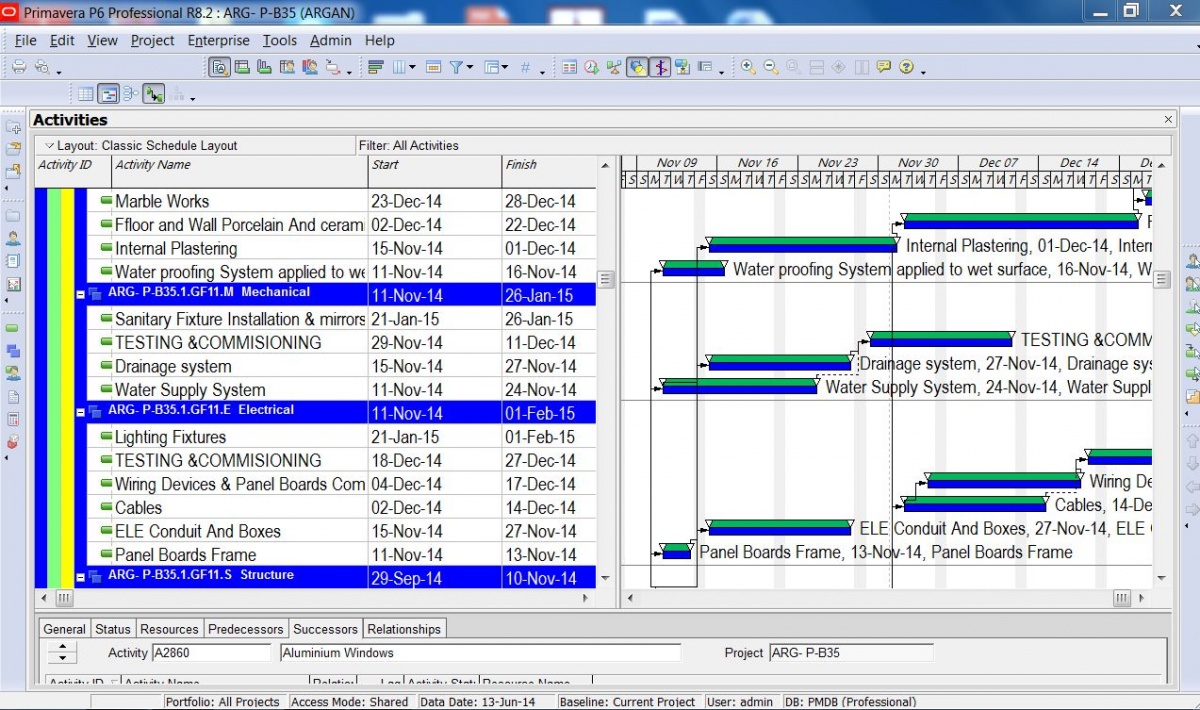
Task: Select the Panel Boards Frame Gantt bar
Action: [x=676, y=551]
